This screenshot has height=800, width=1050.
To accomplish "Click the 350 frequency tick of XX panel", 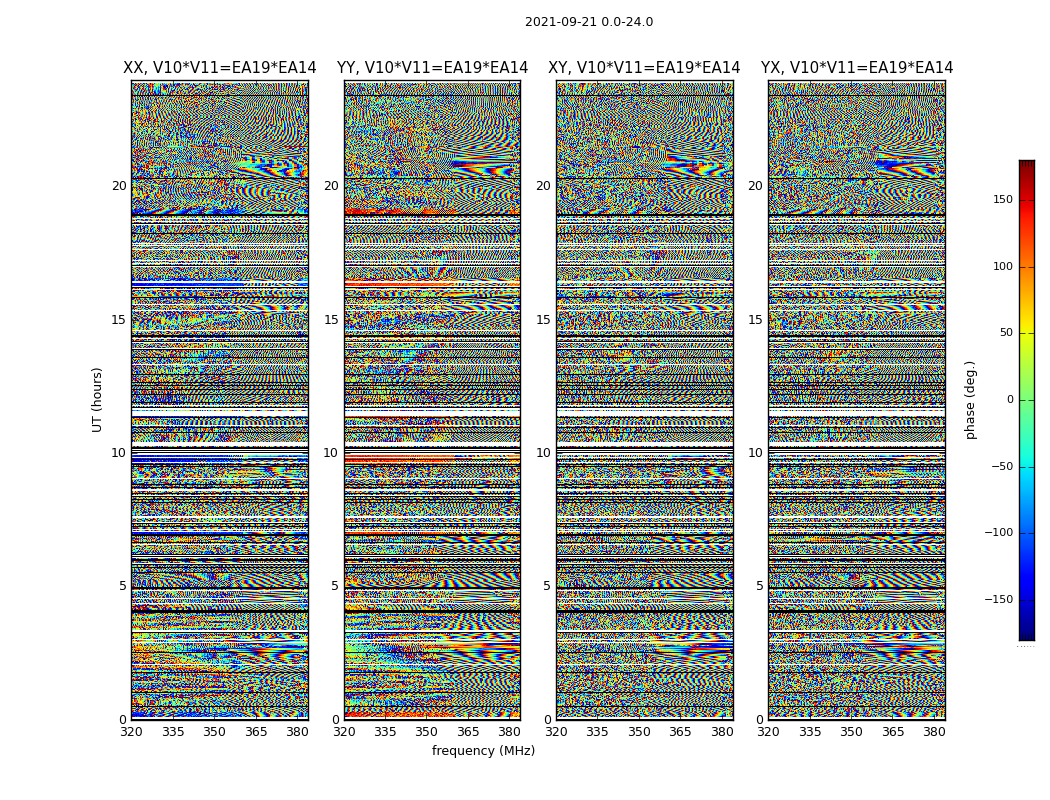I will point(214,732).
